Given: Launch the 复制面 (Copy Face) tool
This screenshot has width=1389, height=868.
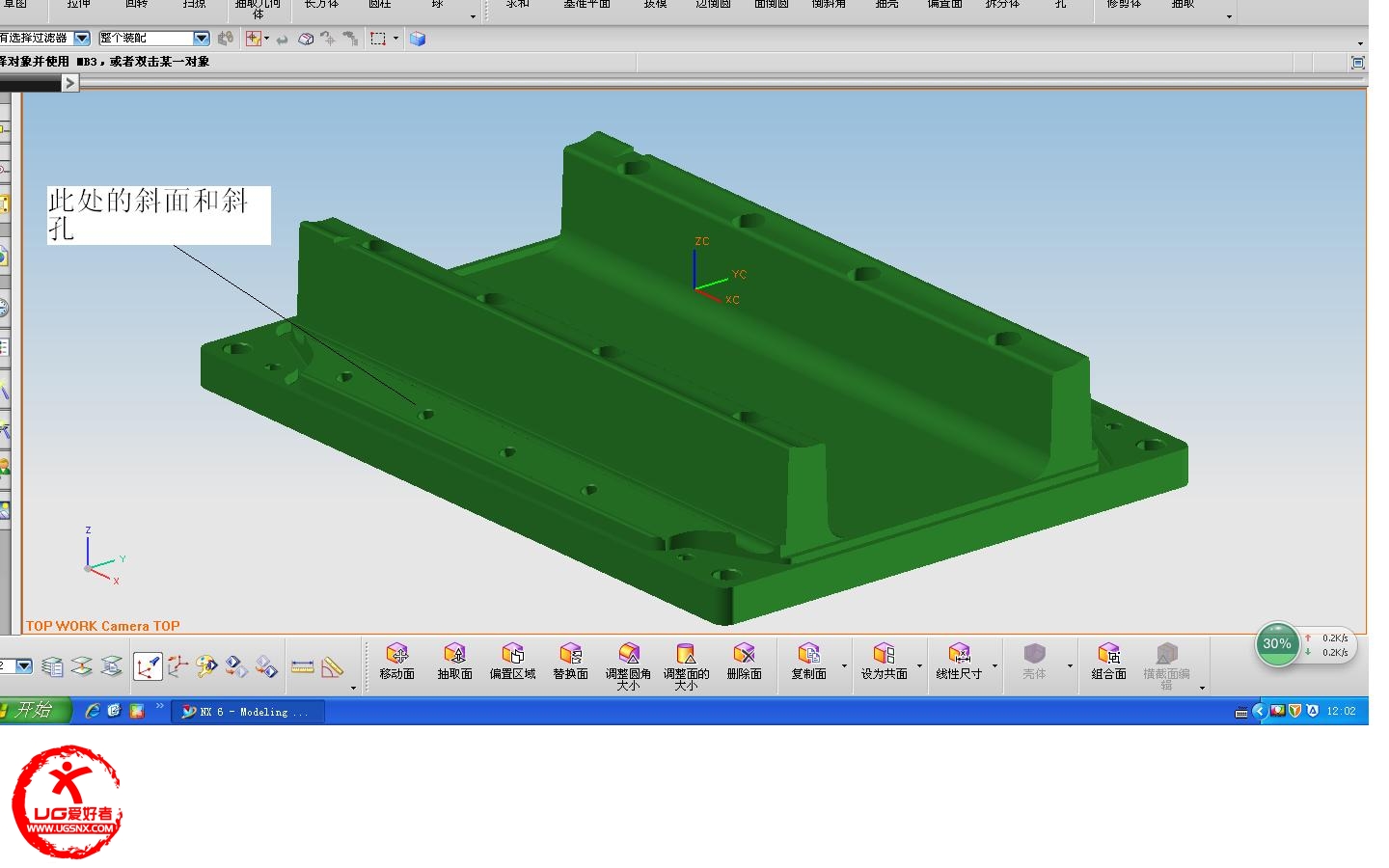Looking at the screenshot, I should (x=808, y=663).
